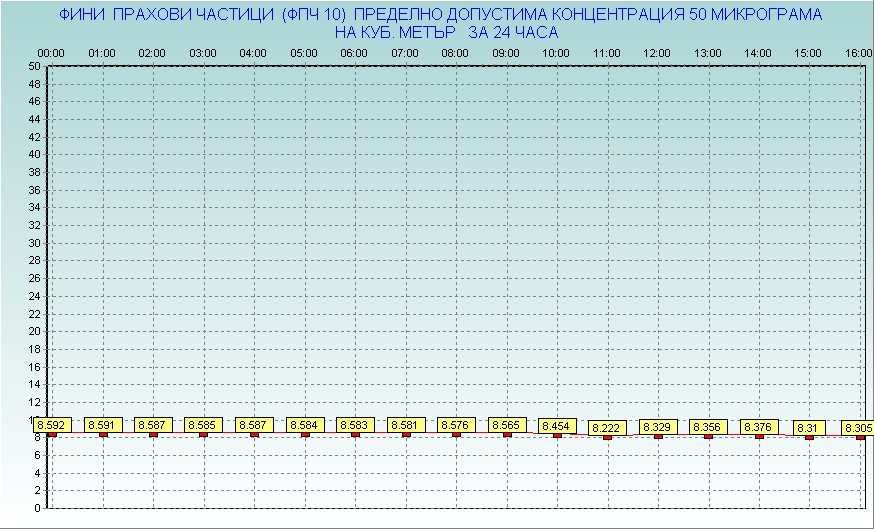874x529 pixels.
Task: Select the 8.584 value label
Action: [304, 425]
